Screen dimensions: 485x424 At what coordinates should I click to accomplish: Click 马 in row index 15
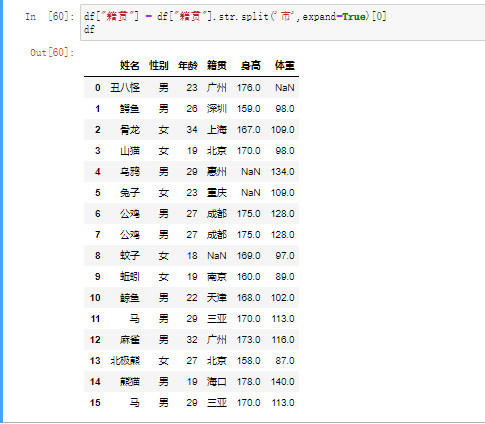[x=135, y=403]
